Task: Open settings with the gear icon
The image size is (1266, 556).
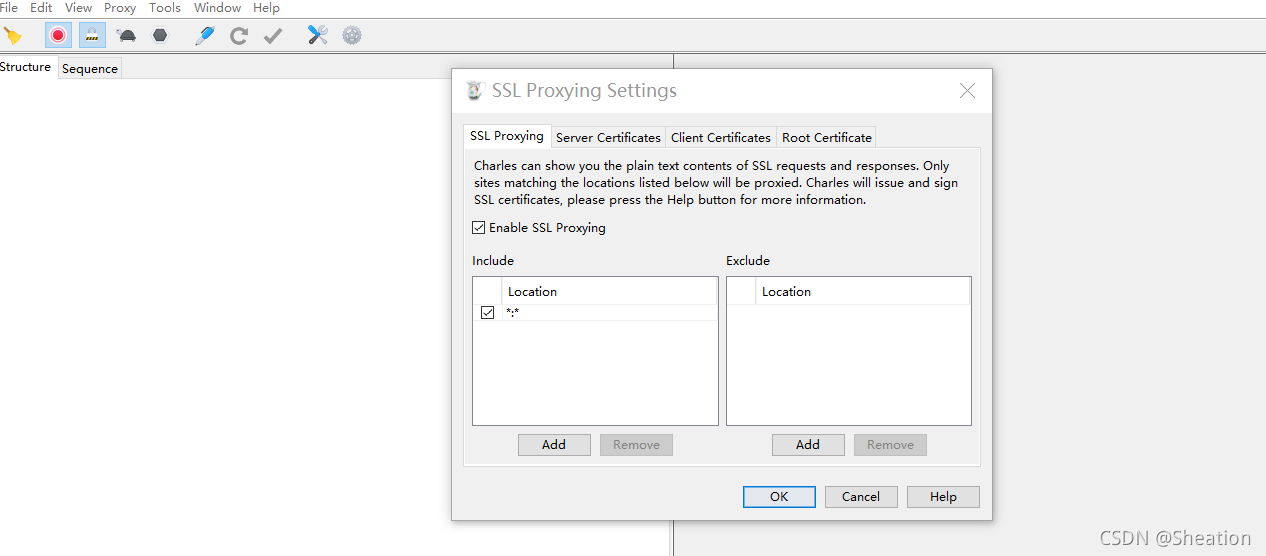Action: (351, 36)
